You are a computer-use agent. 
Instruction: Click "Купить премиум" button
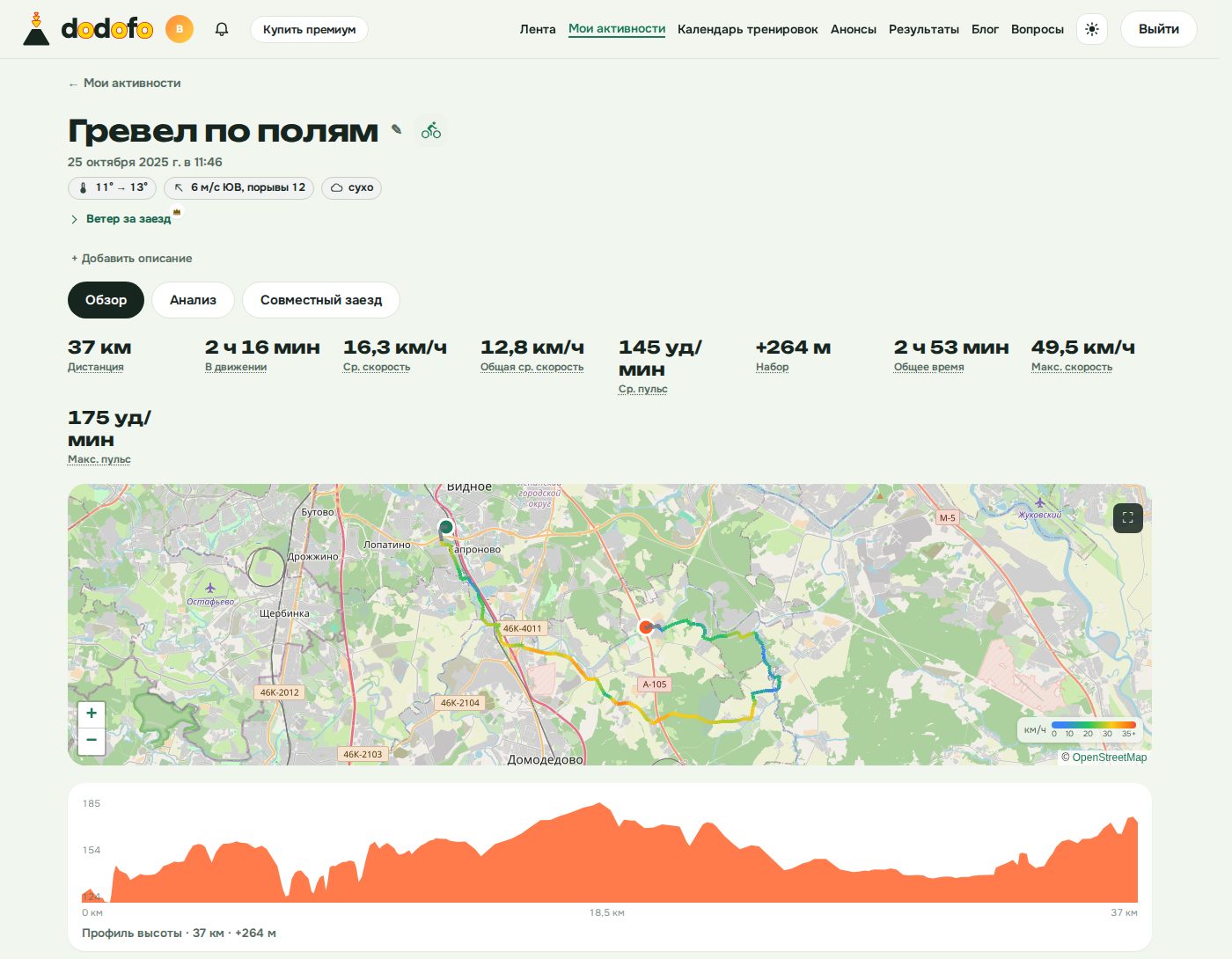coord(310,29)
